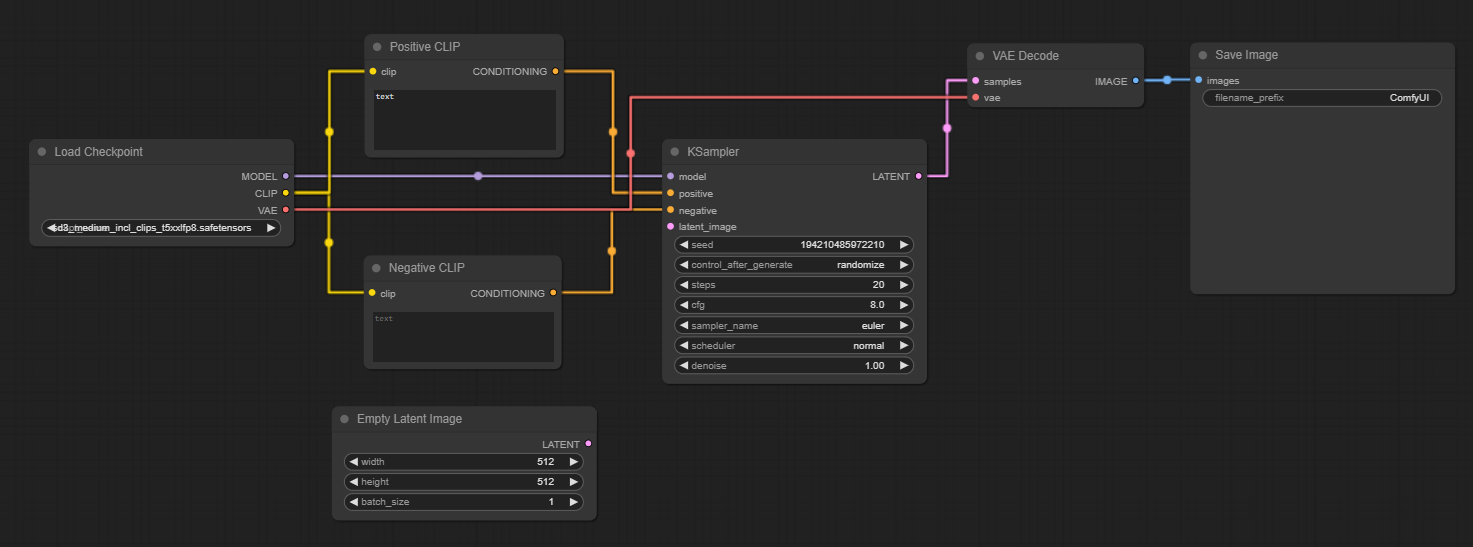Viewport: 1473px width, 547px height.
Task: Click the KSampler latent_image input socket
Action: tap(670, 227)
